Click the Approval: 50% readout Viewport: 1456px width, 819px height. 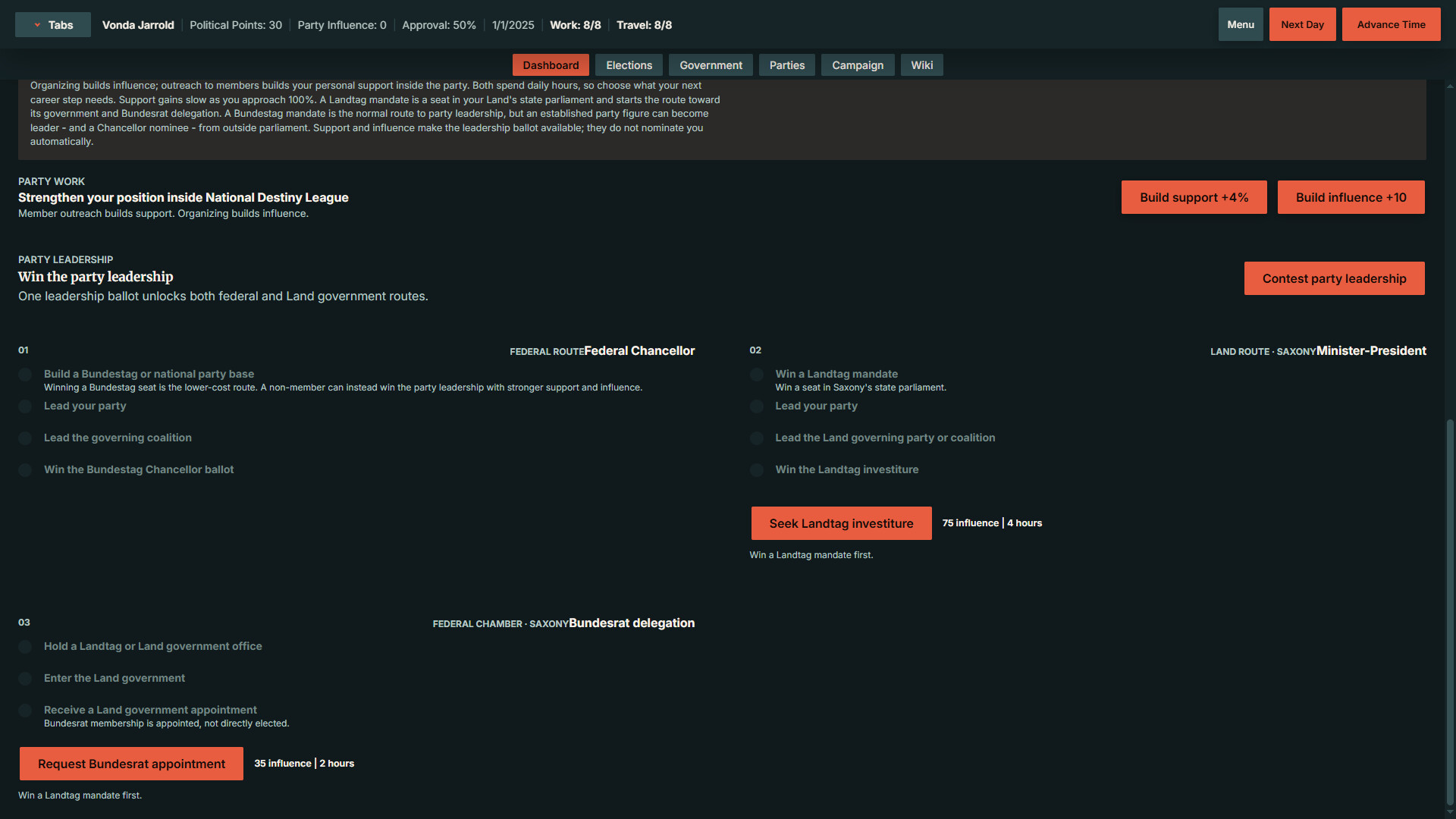[439, 25]
